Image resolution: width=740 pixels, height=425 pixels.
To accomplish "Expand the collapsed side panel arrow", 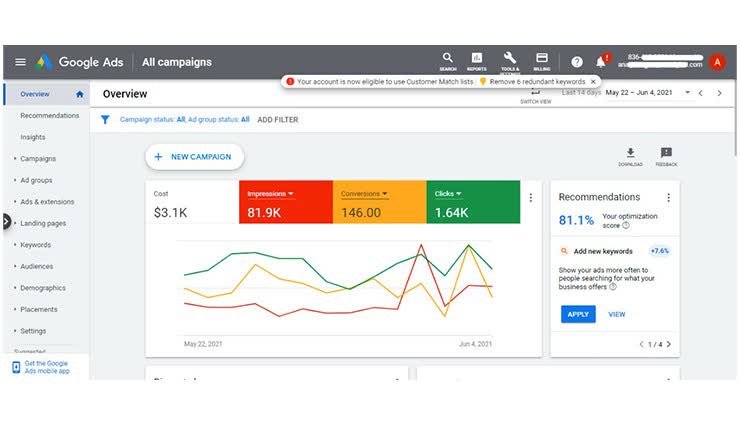I will pos(6,221).
